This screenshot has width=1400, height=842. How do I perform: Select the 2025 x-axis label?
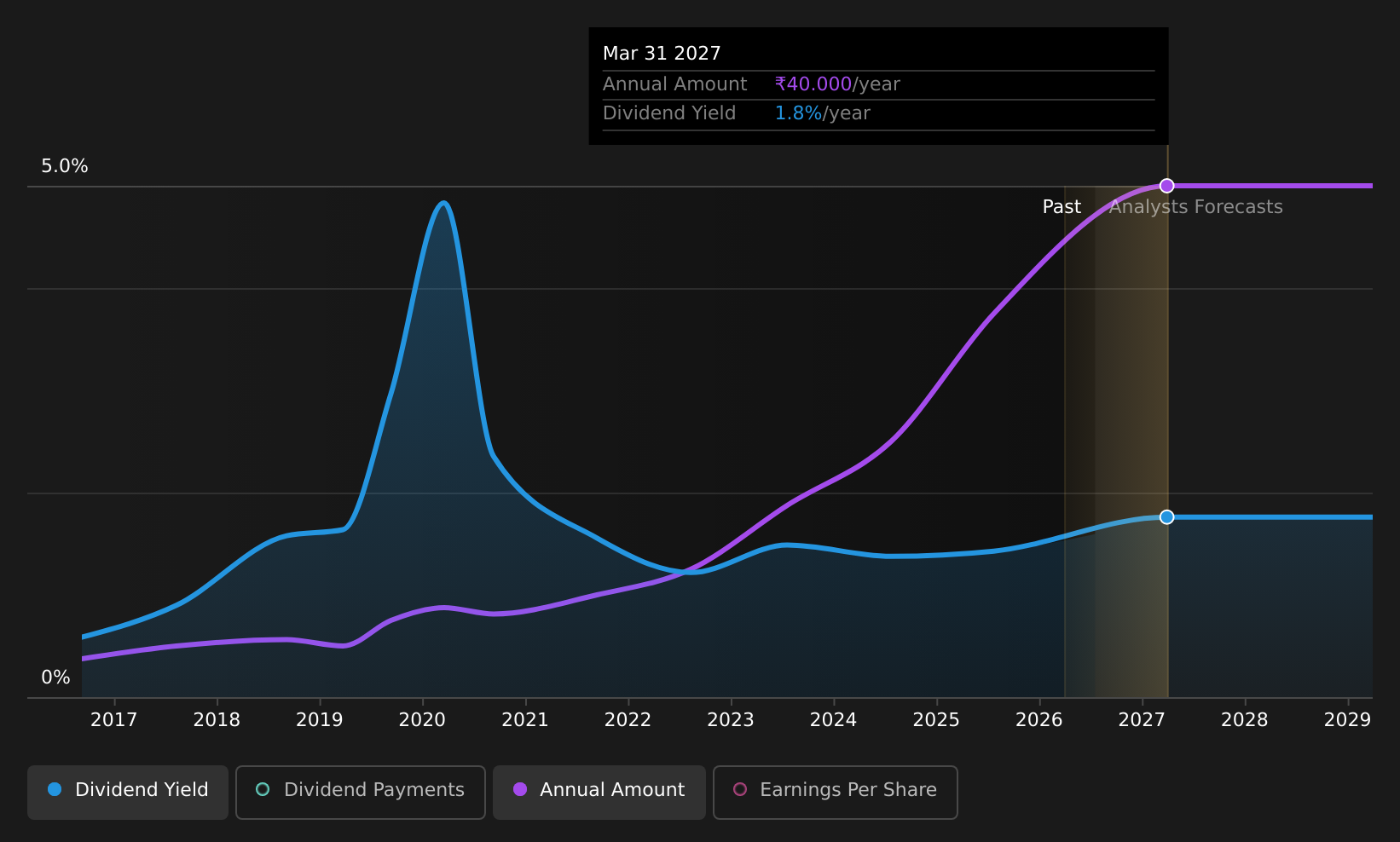coord(936,720)
